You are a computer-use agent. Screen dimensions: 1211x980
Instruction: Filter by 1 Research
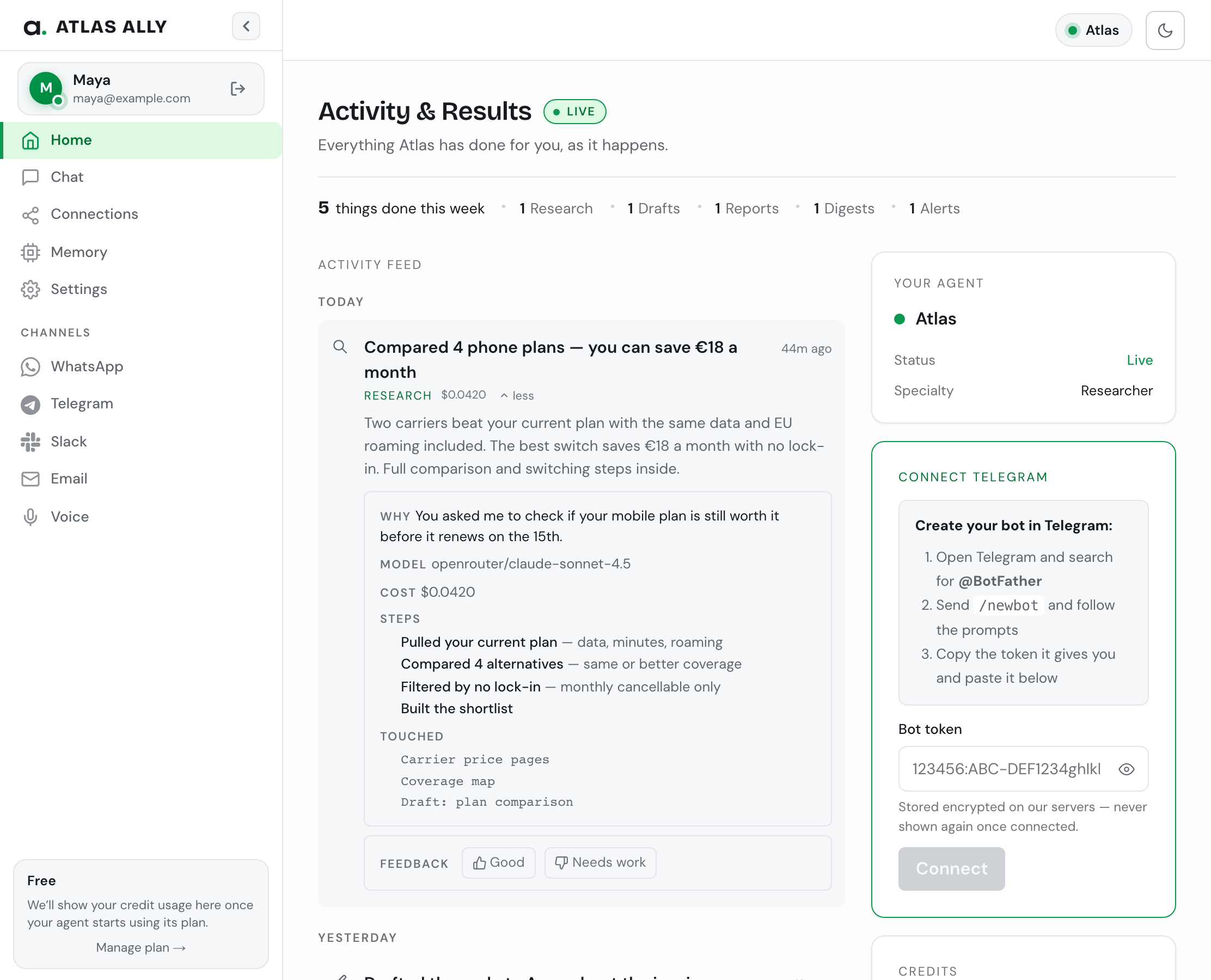(x=556, y=209)
